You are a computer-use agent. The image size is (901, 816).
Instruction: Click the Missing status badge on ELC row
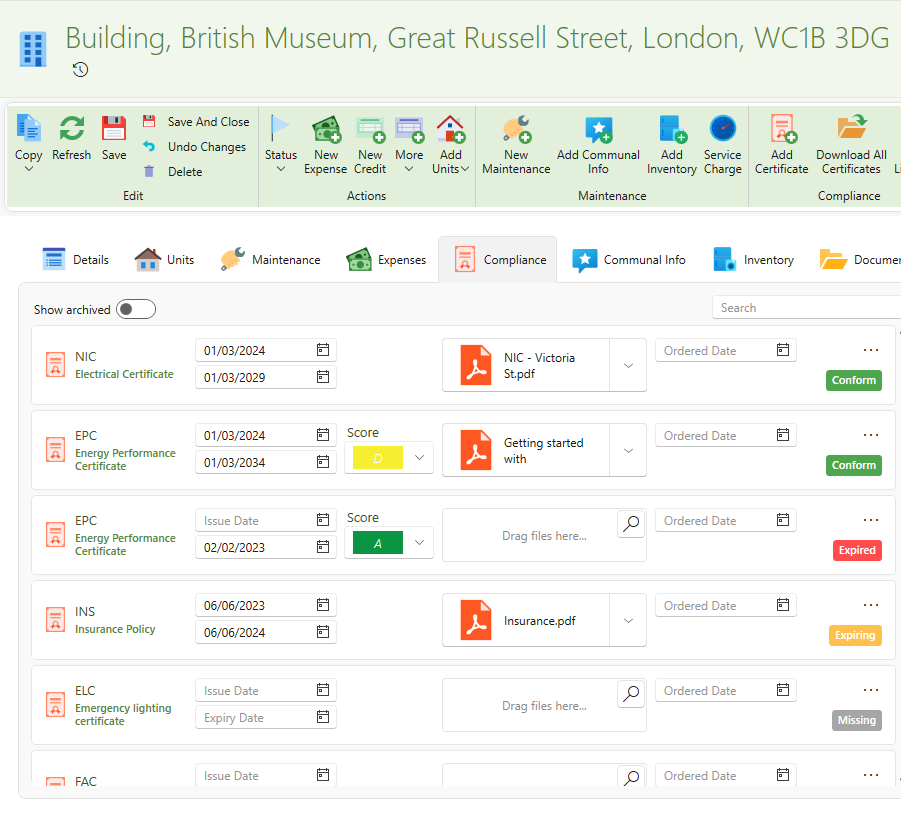coord(857,720)
